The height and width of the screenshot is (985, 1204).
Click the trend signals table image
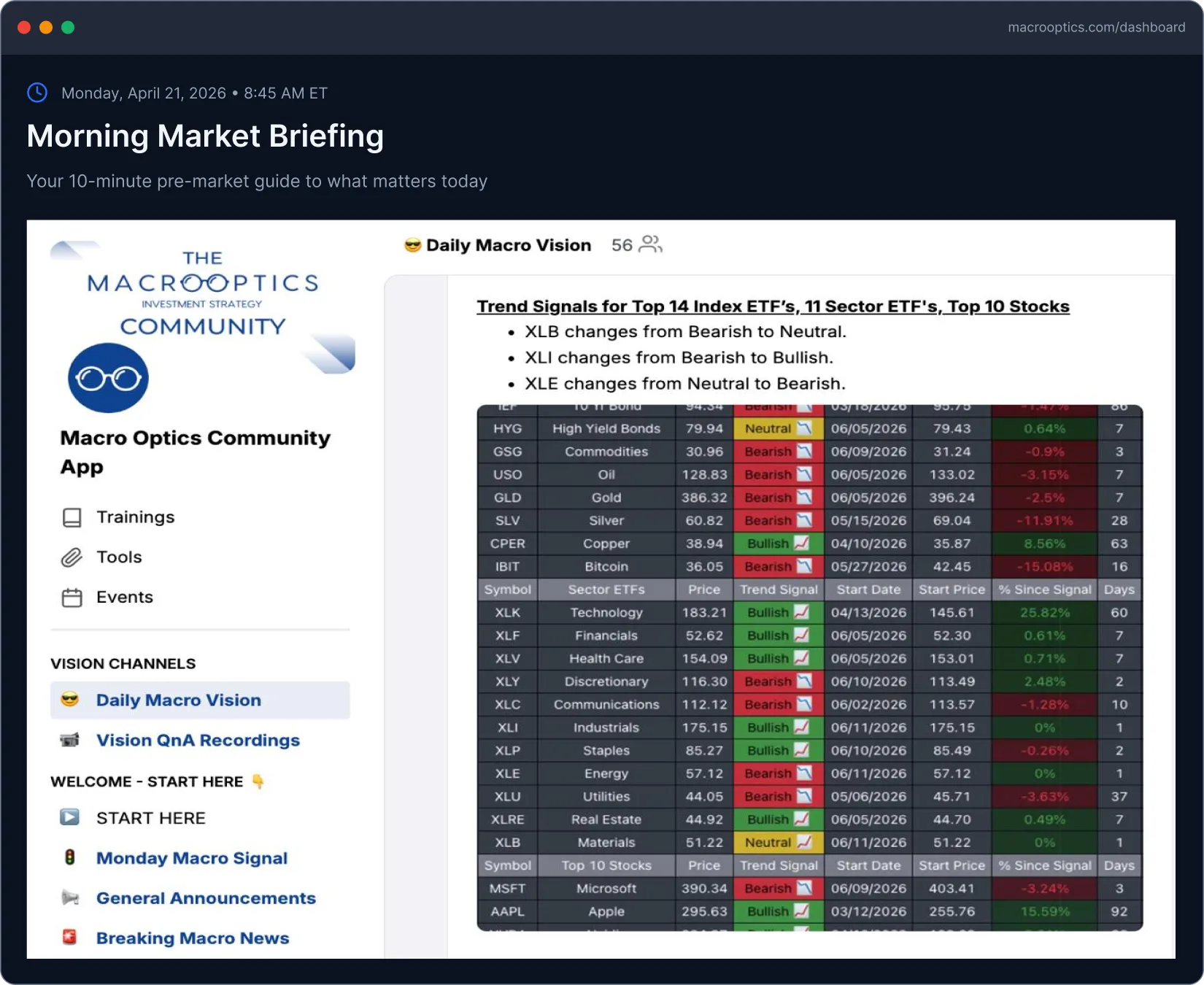[x=810, y=668]
